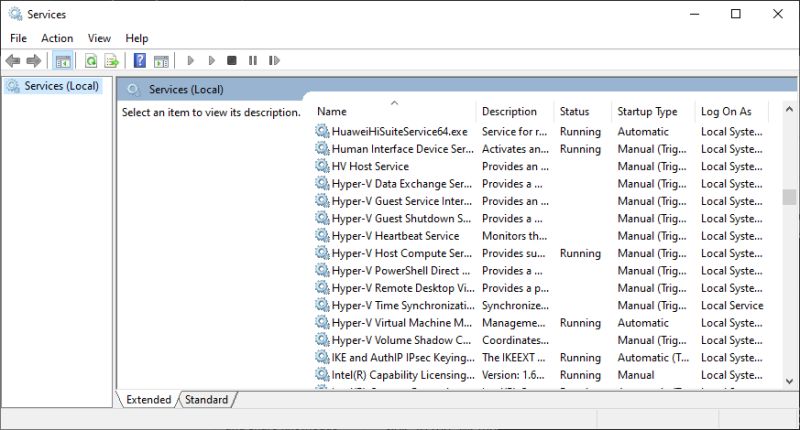This screenshot has height=430, width=800.
Task: Click gear icon of IKE and AuthIP IPsec
Action: pos(322,357)
